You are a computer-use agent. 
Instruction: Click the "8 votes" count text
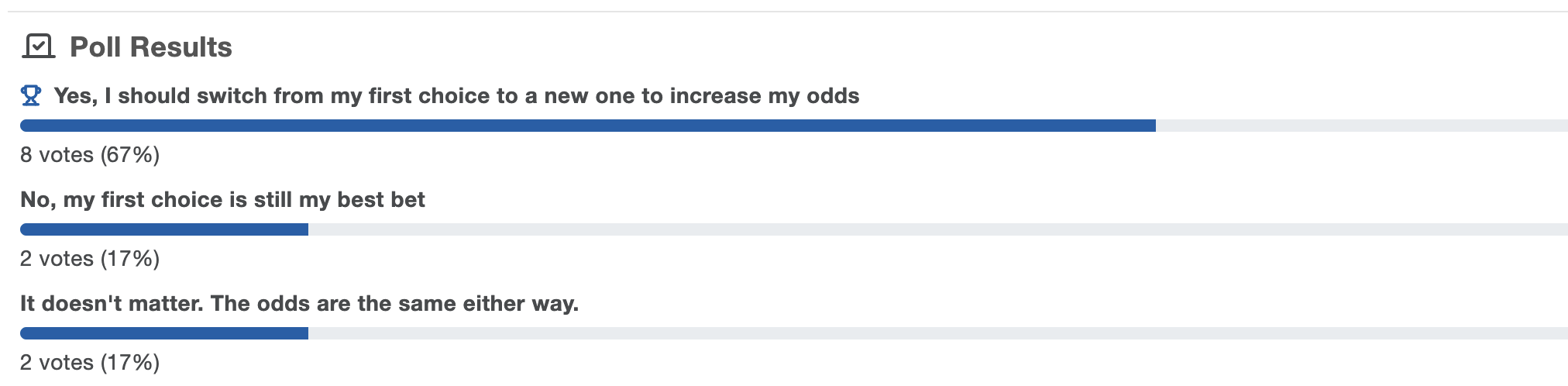(x=57, y=155)
